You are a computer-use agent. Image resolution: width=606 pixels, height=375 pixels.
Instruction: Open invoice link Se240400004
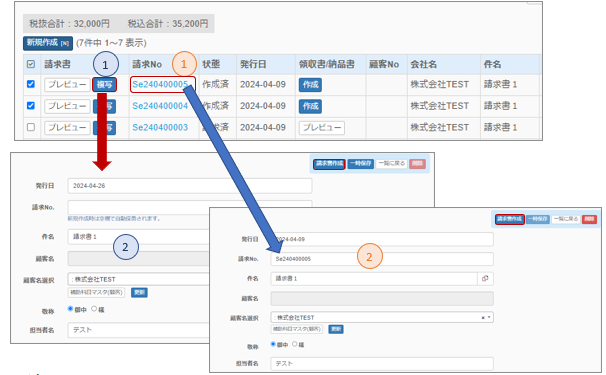tap(160, 106)
